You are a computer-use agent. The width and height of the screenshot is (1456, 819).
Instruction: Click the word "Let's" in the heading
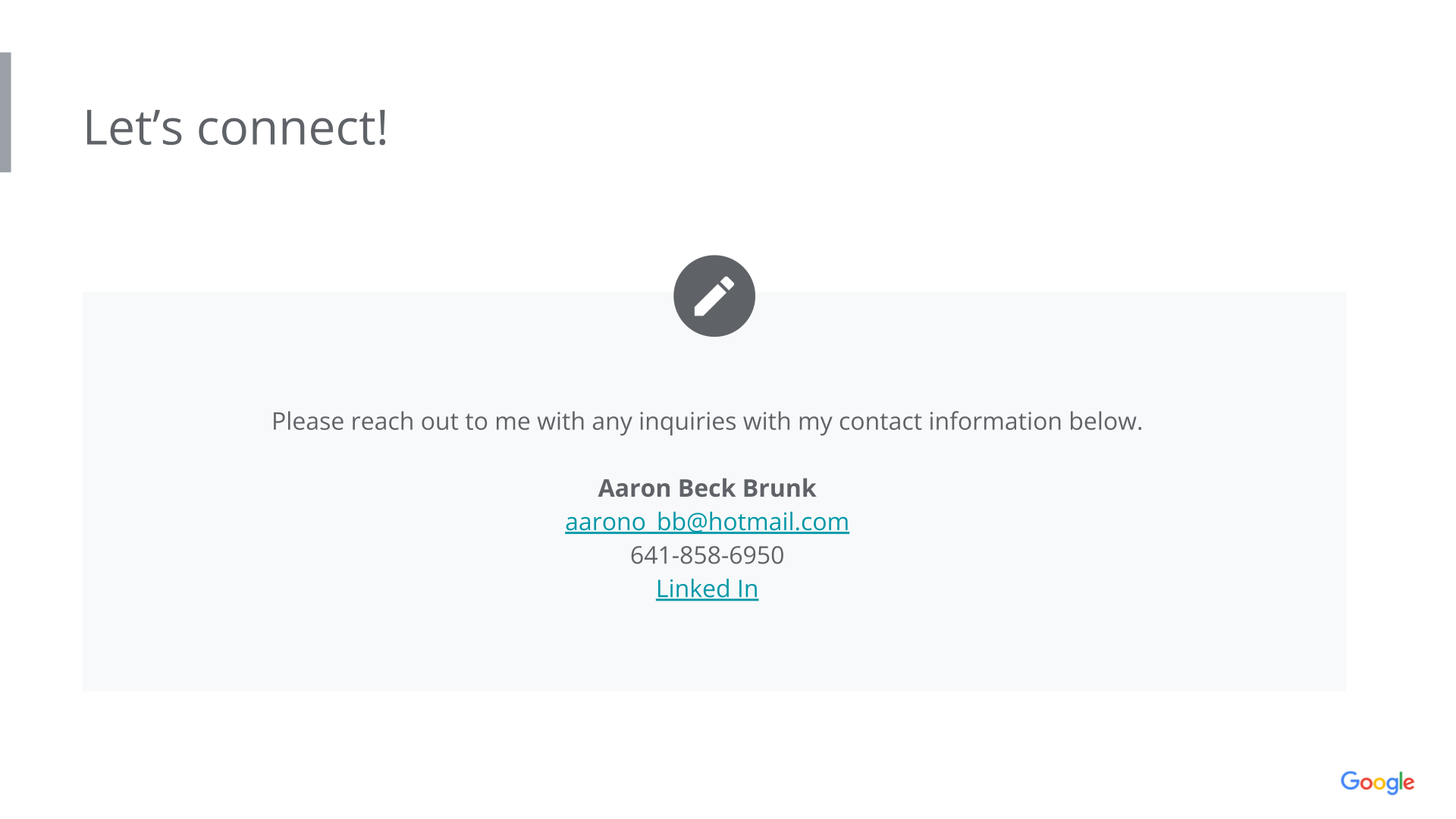pyautogui.click(x=133, y=127)
